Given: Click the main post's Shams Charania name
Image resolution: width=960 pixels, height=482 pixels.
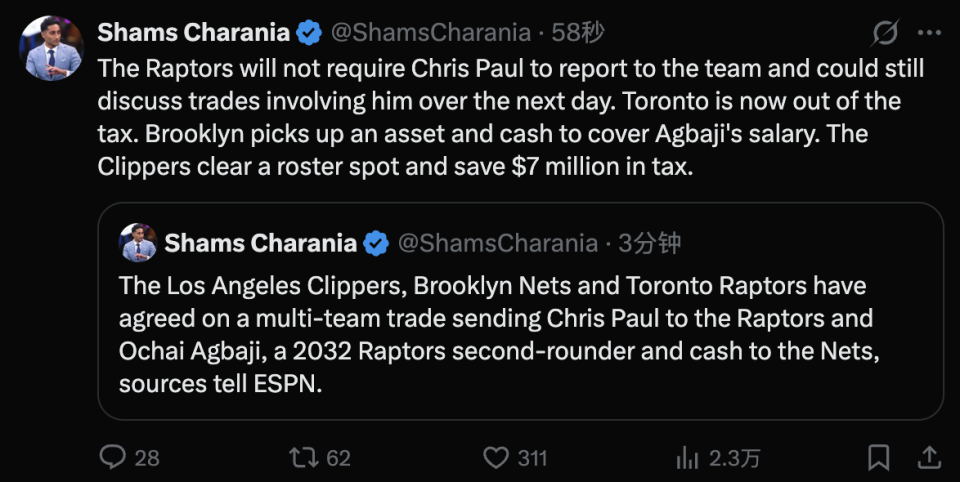Looking at the screenshot, I should pyautogui.click(x=193, y=33).
